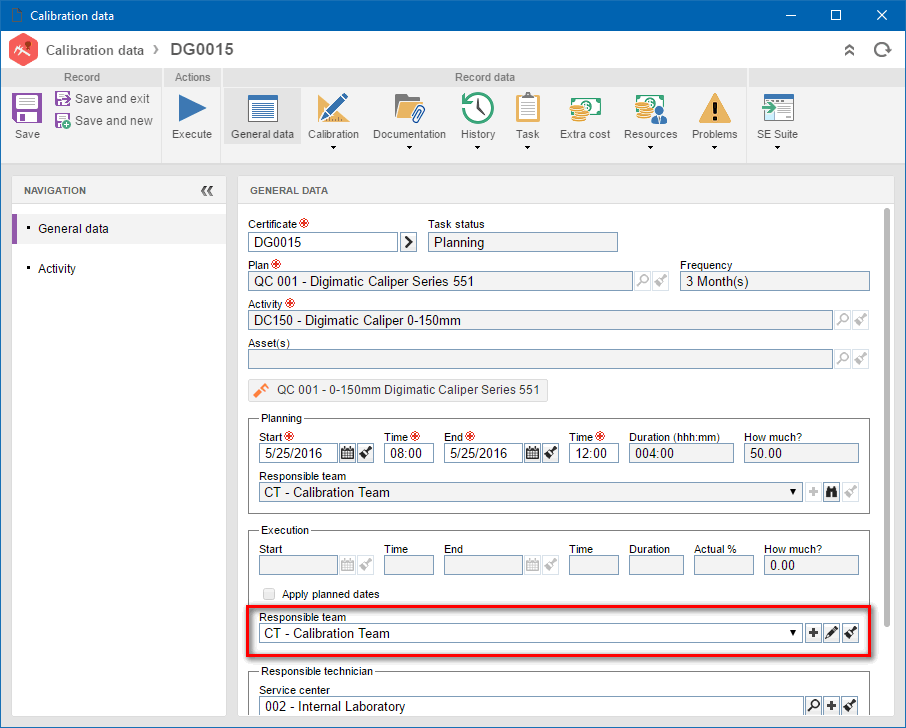Click the Planning start Time field
The width and height of the screenshot is (906, 728).
click(x=409, y=453)
